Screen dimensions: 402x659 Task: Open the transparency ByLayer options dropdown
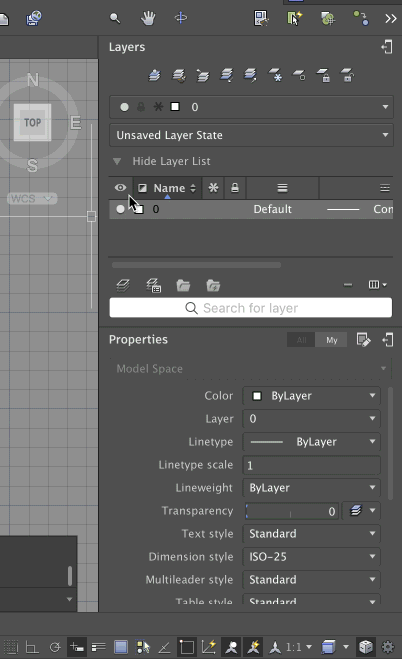pyautogui.click(x=362, y=511)
